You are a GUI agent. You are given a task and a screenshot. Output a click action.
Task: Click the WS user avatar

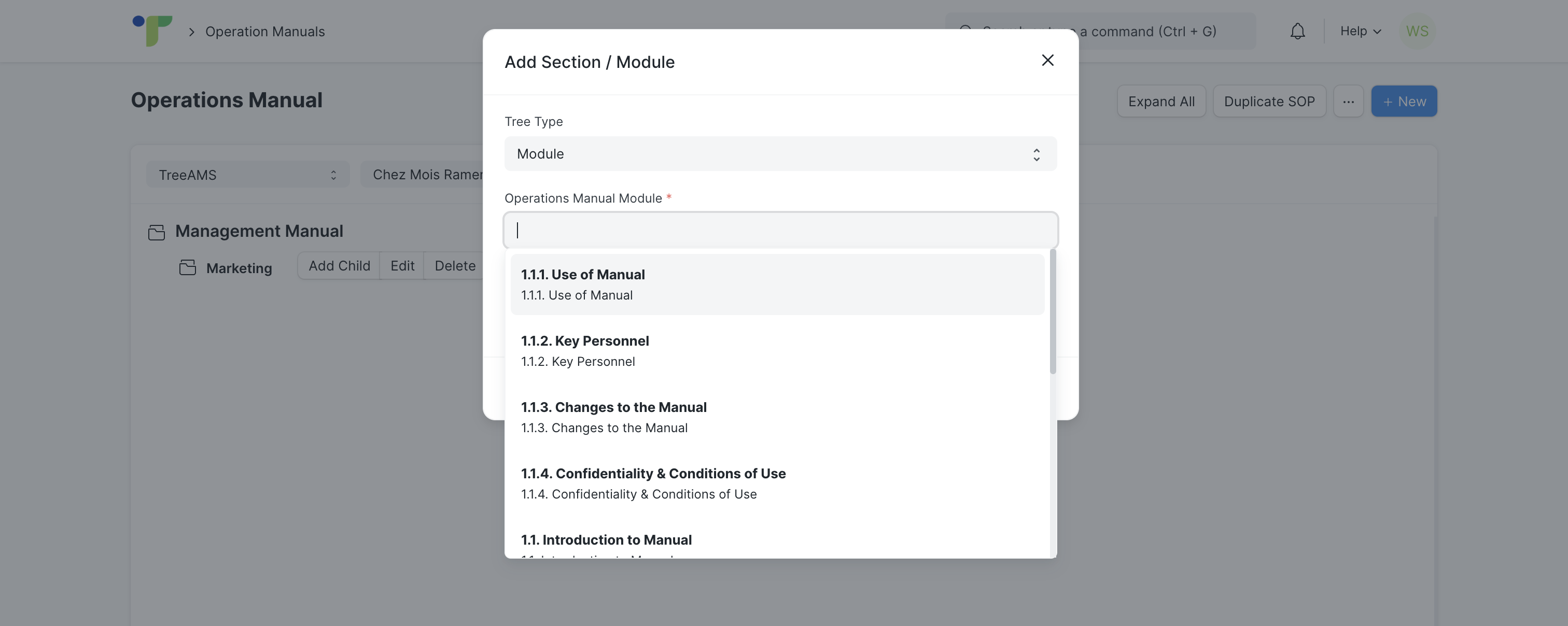pyautogui.click(x=1417, y=31)
